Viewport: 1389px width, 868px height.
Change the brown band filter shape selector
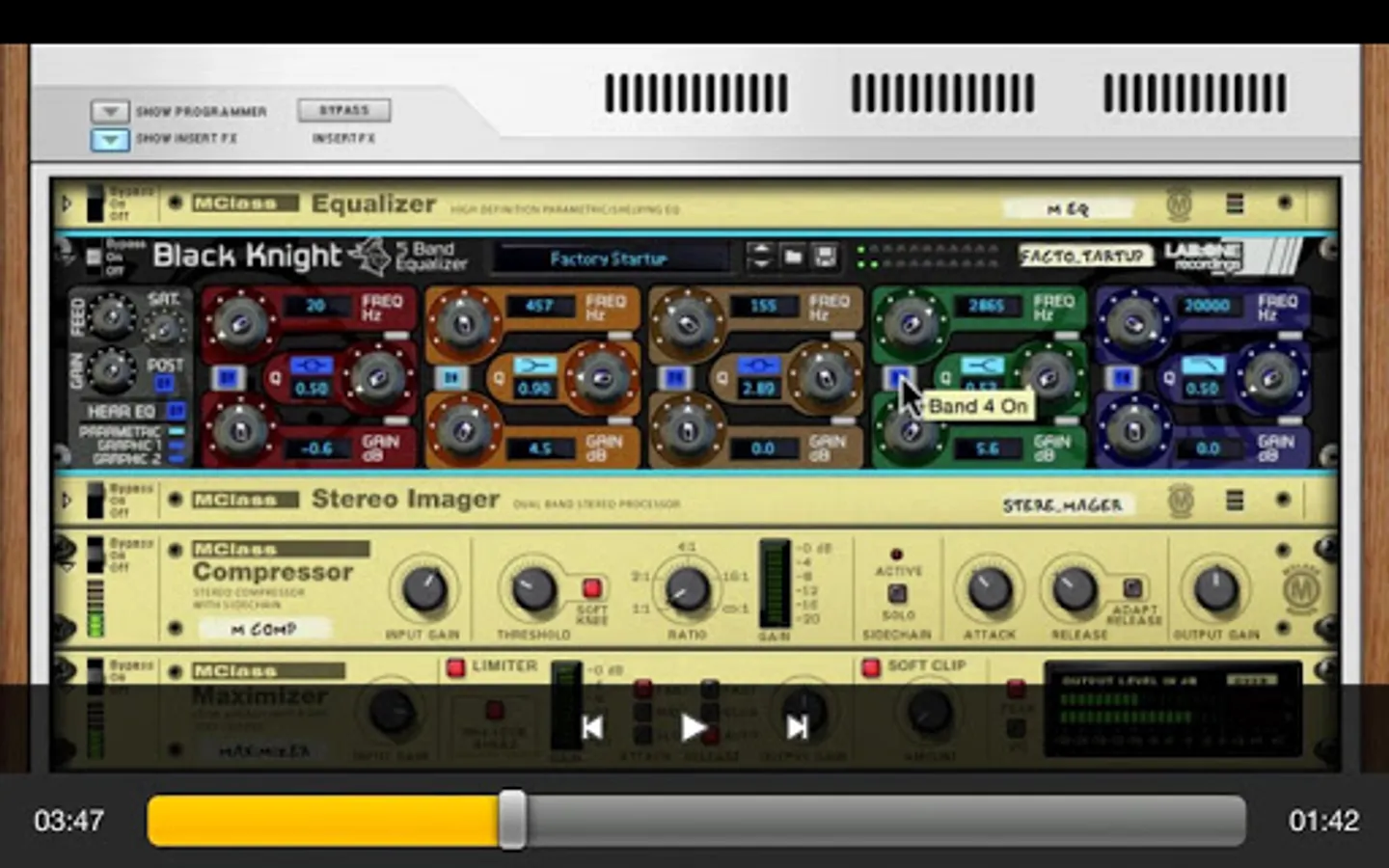[758, 366]
